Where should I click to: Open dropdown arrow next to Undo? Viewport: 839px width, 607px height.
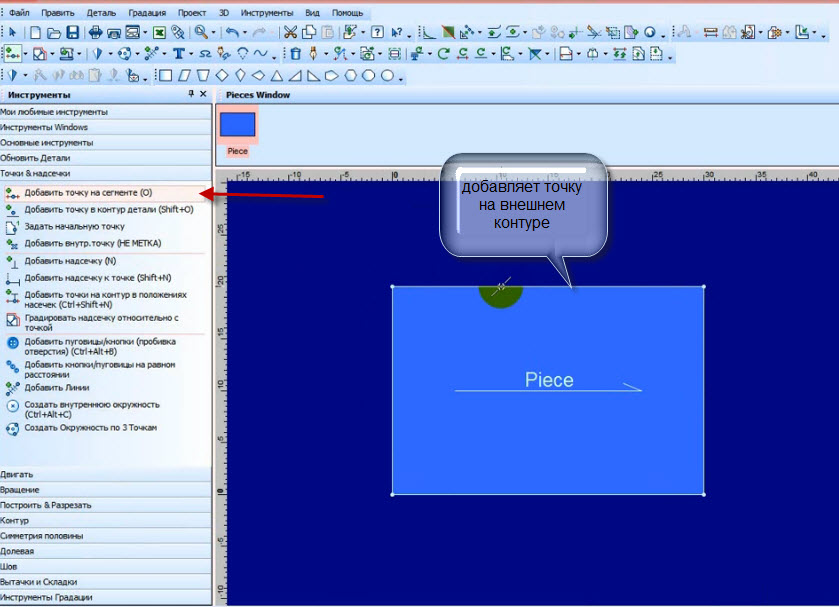pyautogui.click(x=244, y=33)
